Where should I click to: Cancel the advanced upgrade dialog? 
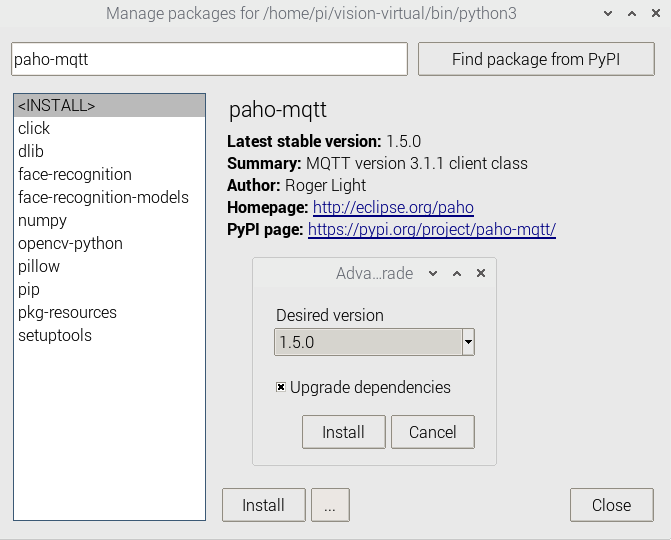[432, 432]
